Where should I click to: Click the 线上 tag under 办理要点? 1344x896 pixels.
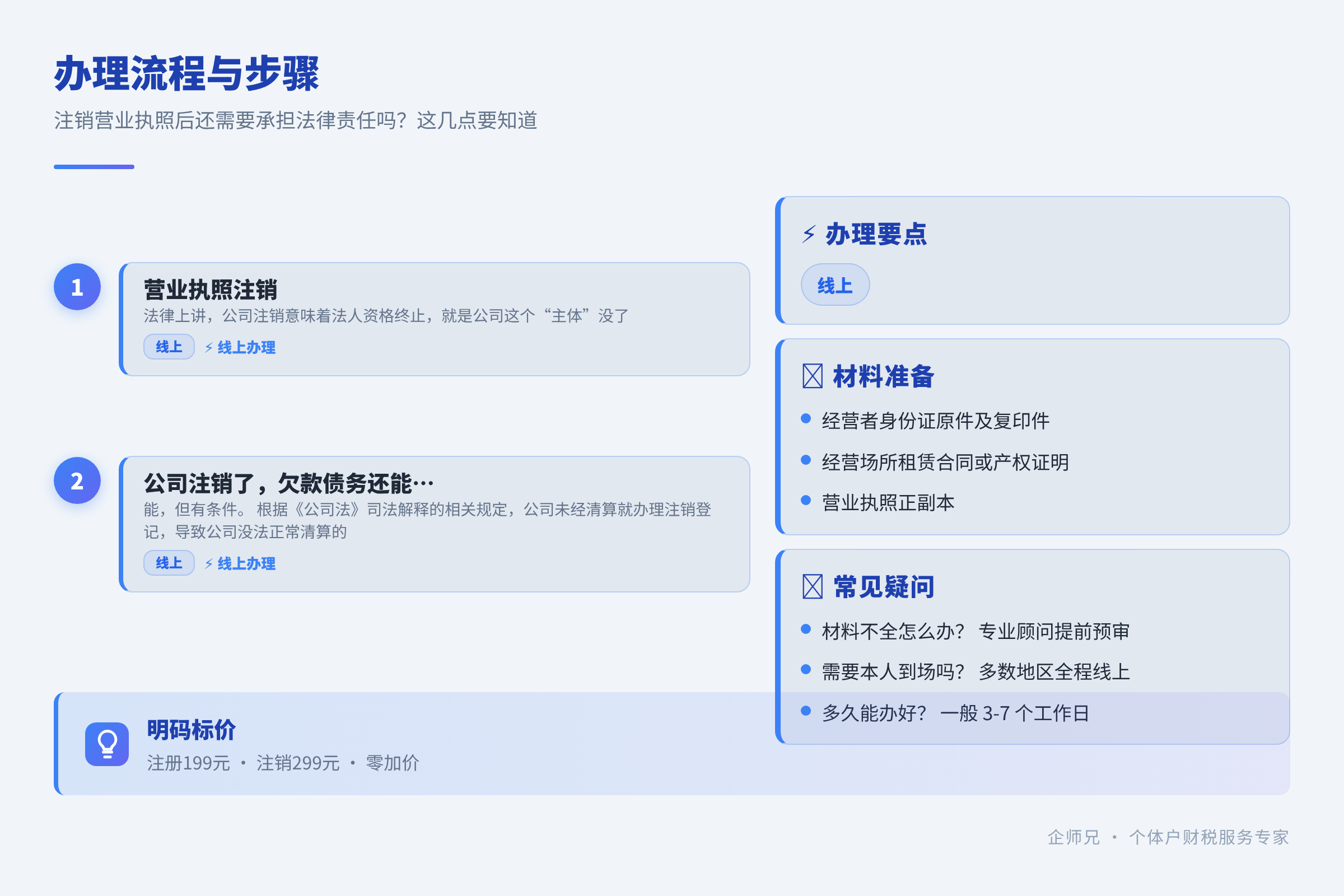835,284
